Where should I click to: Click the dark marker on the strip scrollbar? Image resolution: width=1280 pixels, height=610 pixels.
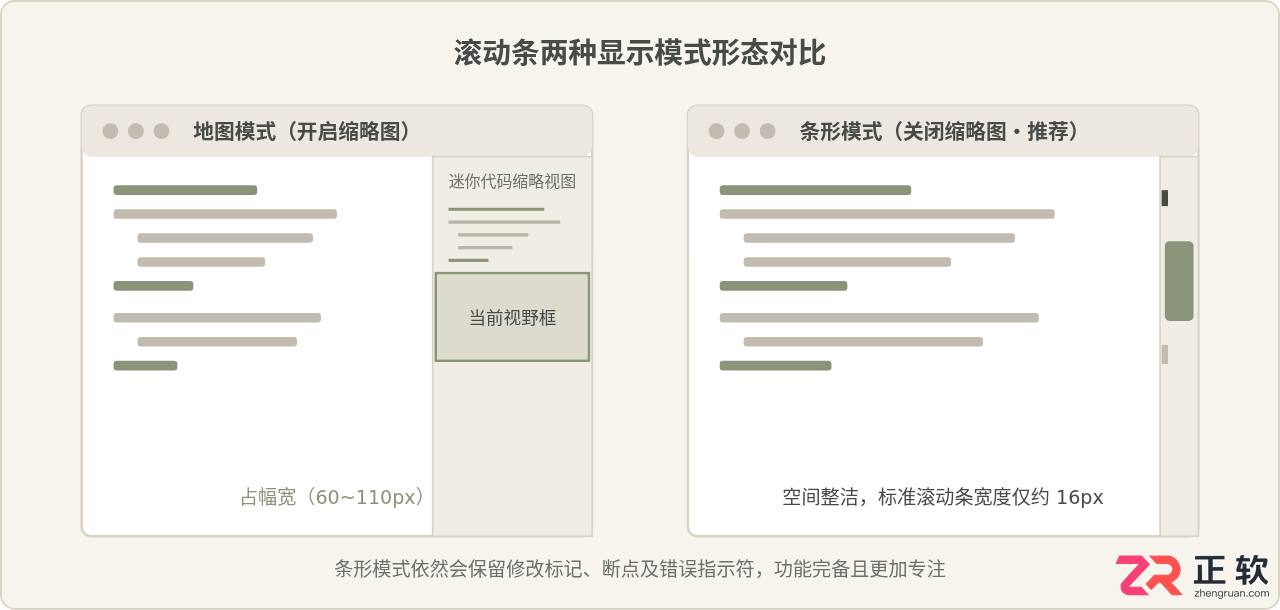[1164, 198]
